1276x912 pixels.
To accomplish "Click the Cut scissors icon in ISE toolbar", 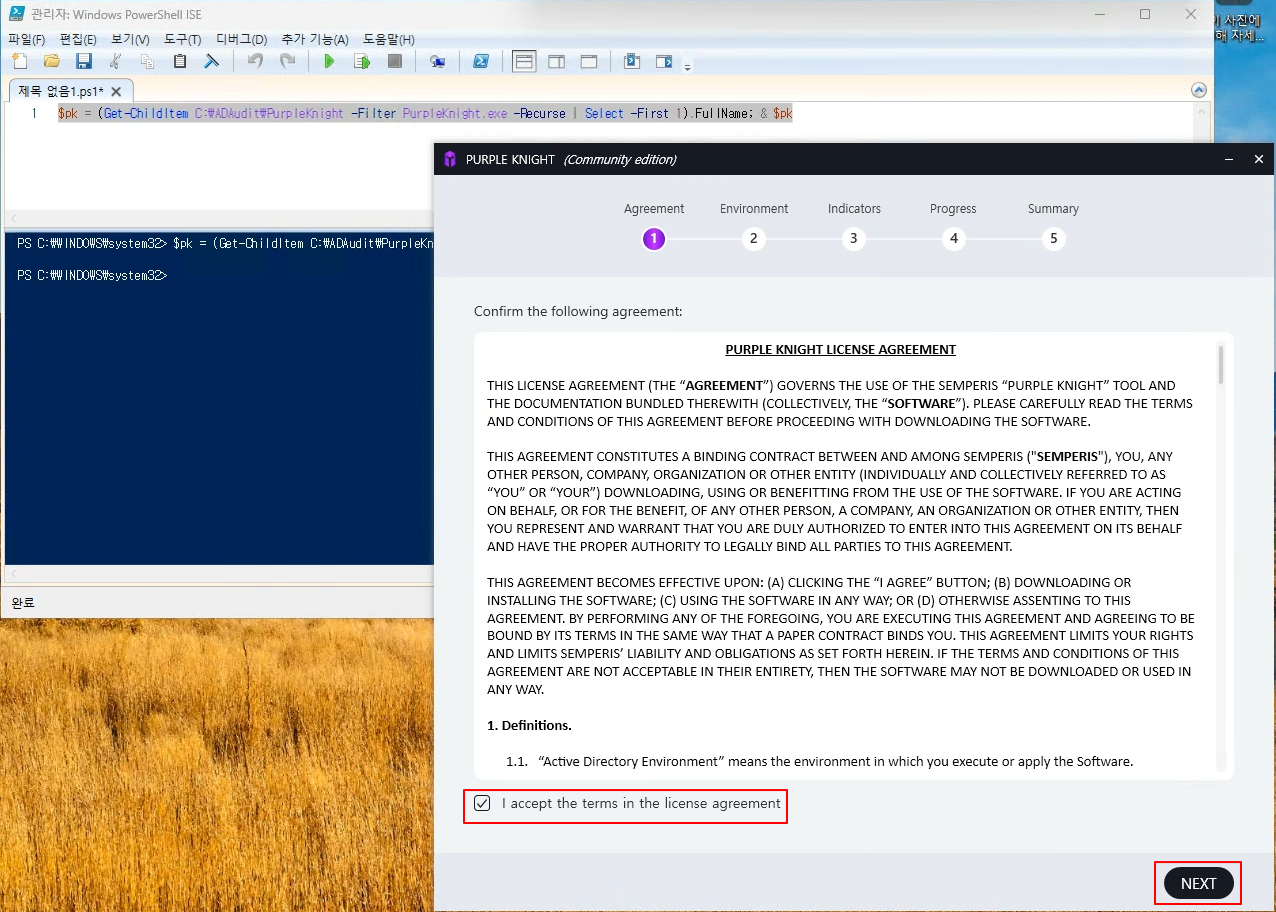I will (x=116, y=61).
